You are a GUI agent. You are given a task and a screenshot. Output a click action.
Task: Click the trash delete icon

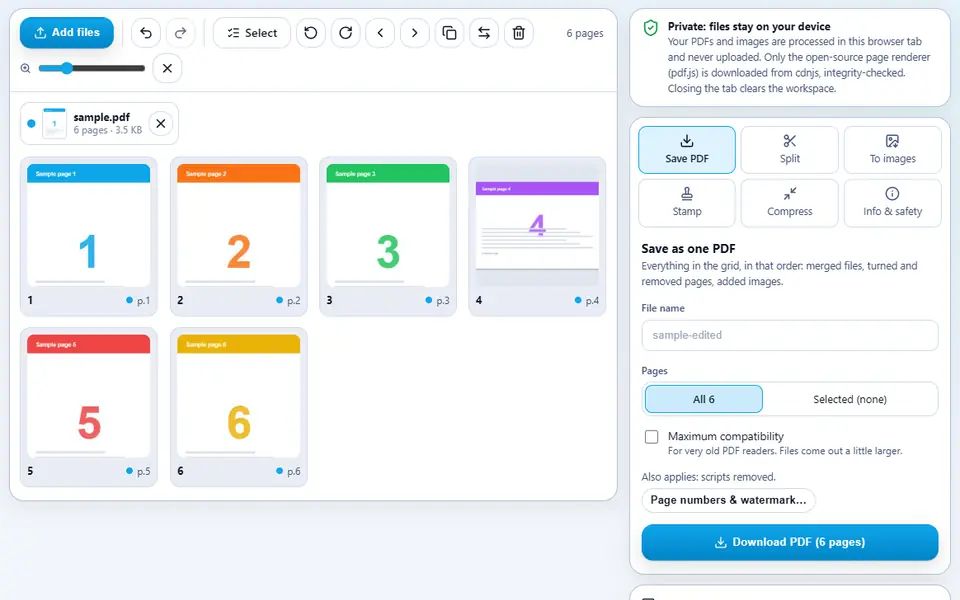[x=519, y=32]
